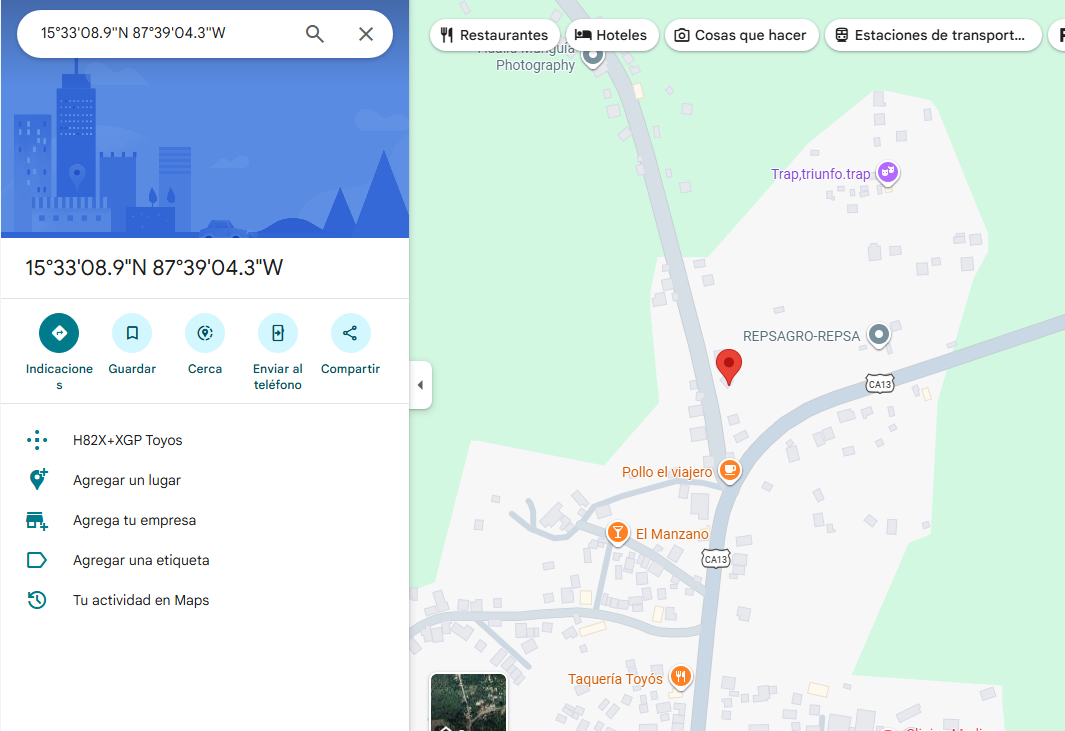The width and height of the screenshot is (1065, 731).
Task: Select the Hoteles filter chip
Action: coord(611,35)
